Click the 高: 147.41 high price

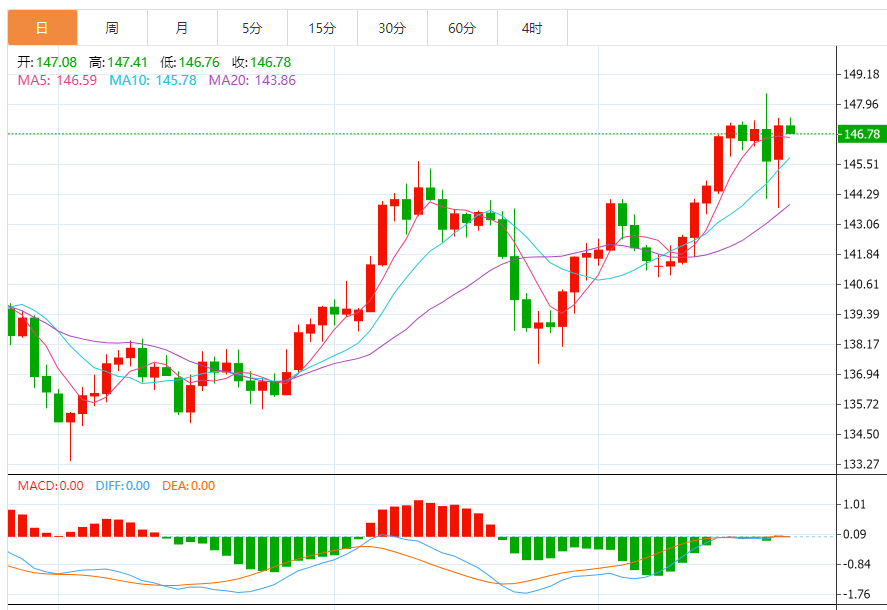point(118,62)
